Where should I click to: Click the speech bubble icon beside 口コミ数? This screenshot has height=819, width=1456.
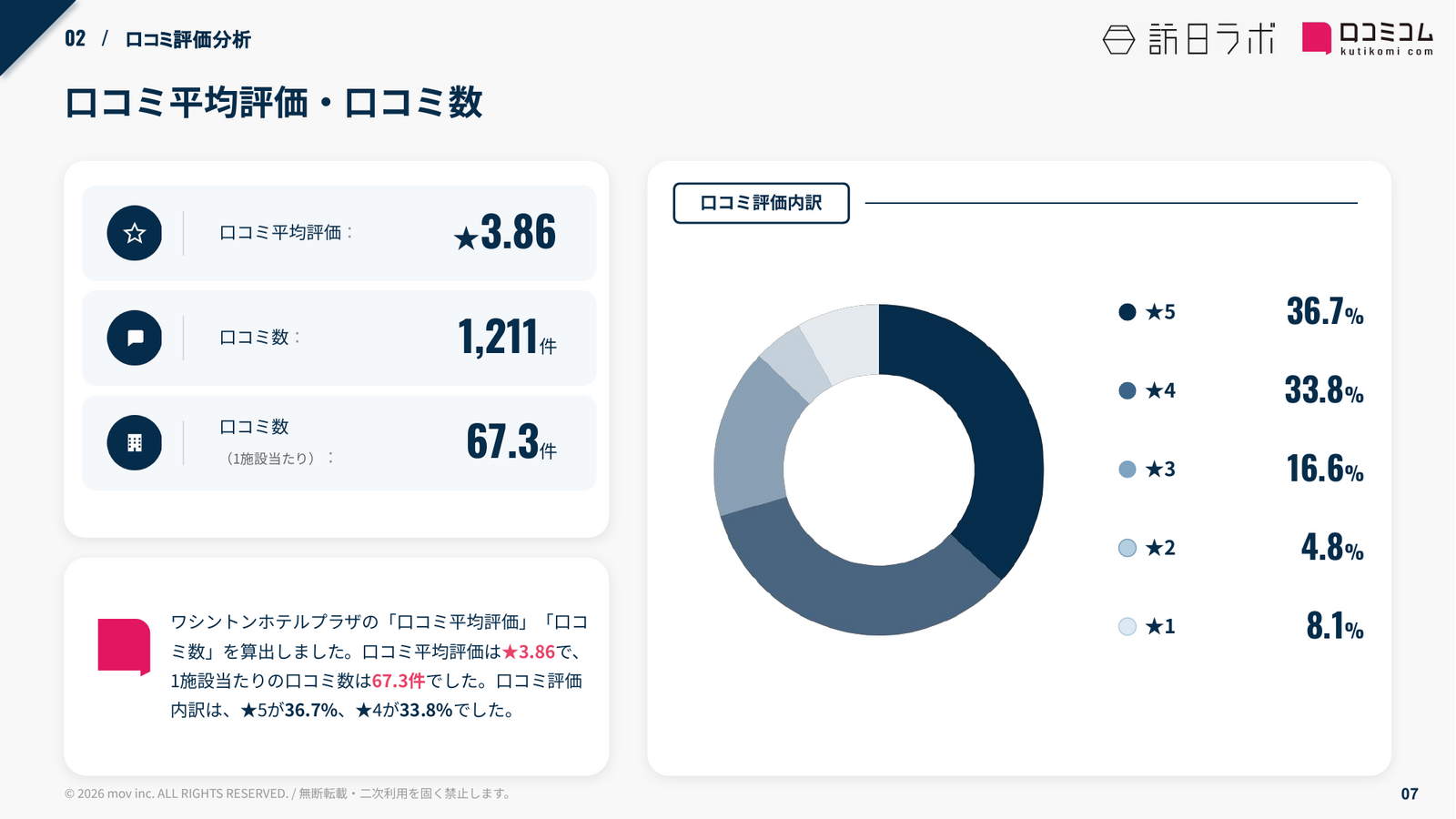[135, 338]
